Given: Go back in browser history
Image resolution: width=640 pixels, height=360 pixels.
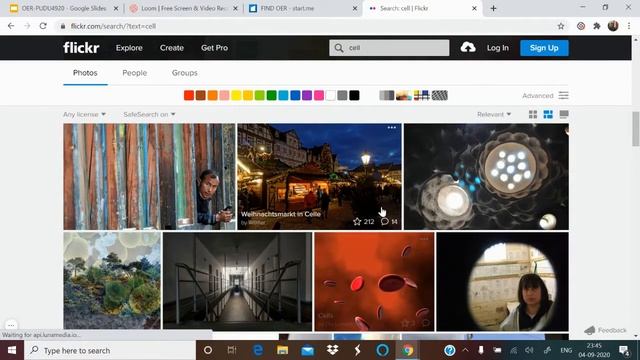Looking at the screenshot, I should tap(11, 26).
